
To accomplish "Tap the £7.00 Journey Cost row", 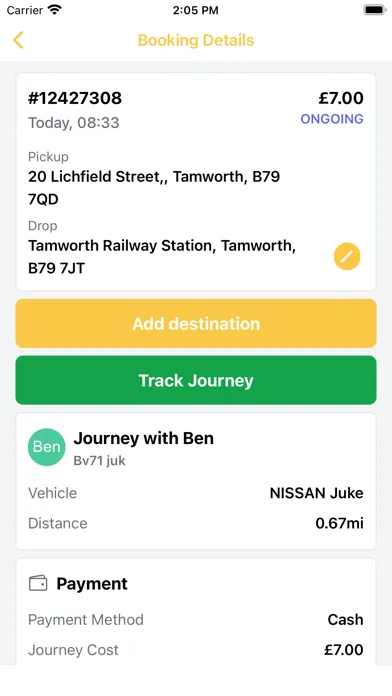I will click(x=196, y=650).
